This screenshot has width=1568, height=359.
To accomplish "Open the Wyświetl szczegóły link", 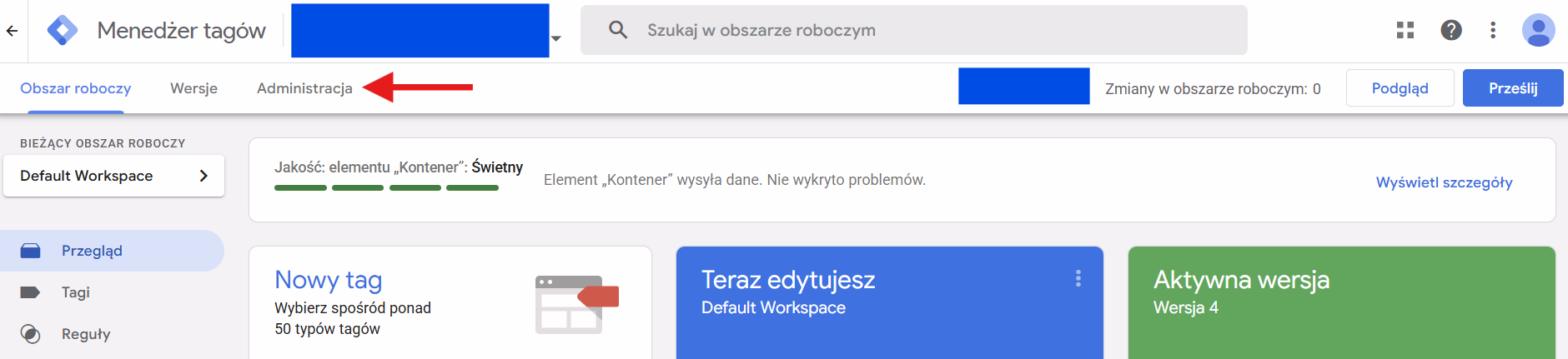I will tap(1444, 182).
